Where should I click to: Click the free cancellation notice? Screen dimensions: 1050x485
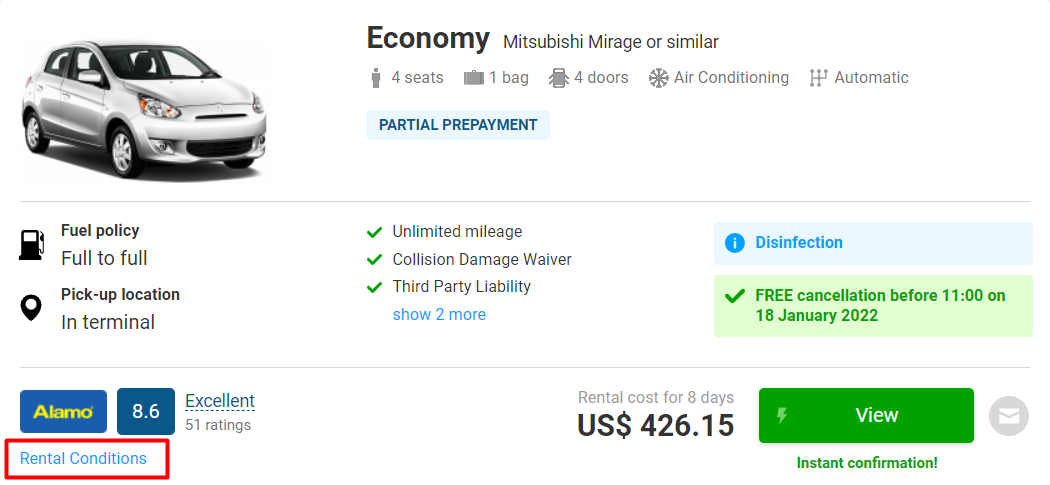coord(872,306)
